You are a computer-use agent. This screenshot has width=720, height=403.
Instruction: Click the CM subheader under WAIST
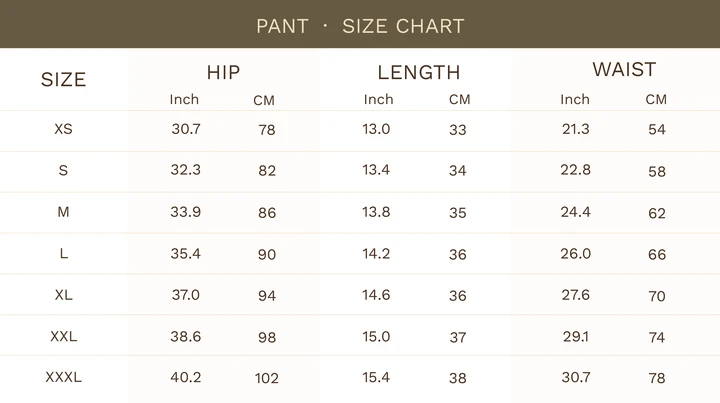click(x=656, y=99)
